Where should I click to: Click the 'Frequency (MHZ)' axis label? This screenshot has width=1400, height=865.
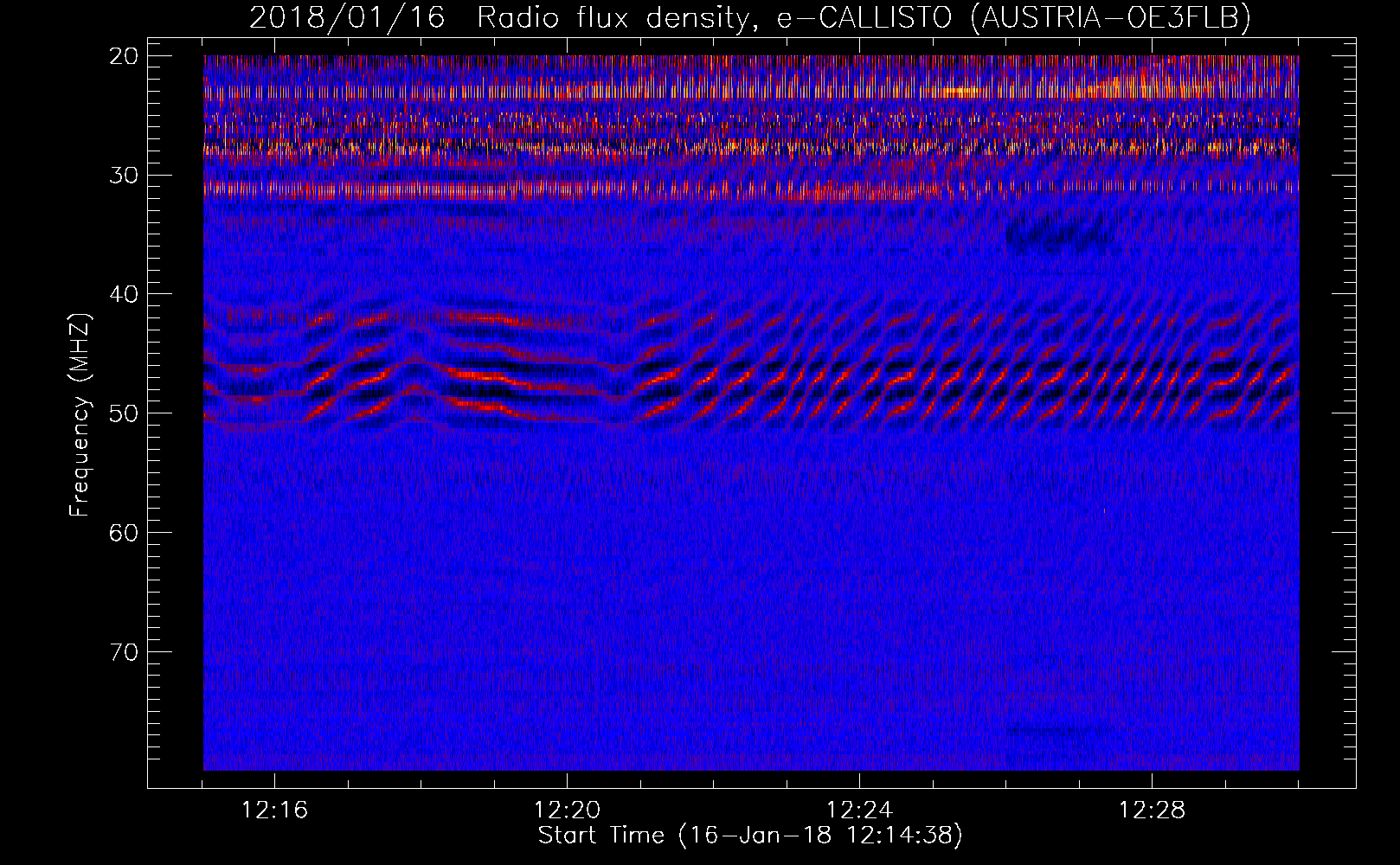coord(80,415)
